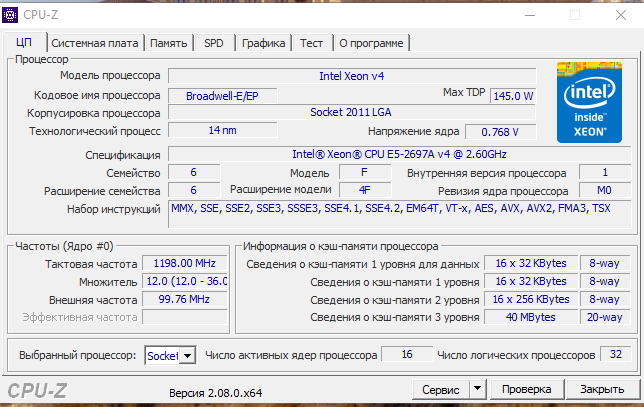Screen dimensions: 644x407
Task: Click the Версия 2.08.0.x64 text
Action: point(216,393)
